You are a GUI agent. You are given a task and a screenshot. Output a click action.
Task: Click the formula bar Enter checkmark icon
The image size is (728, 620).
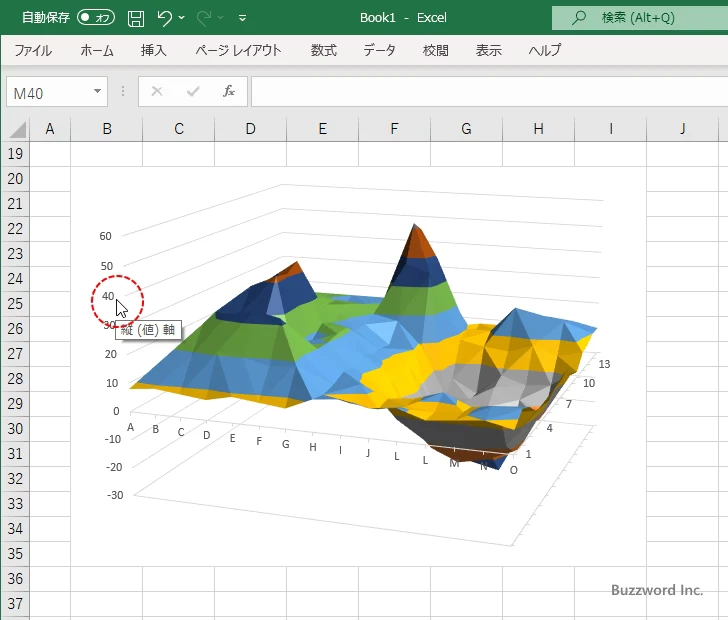point(192,92)
